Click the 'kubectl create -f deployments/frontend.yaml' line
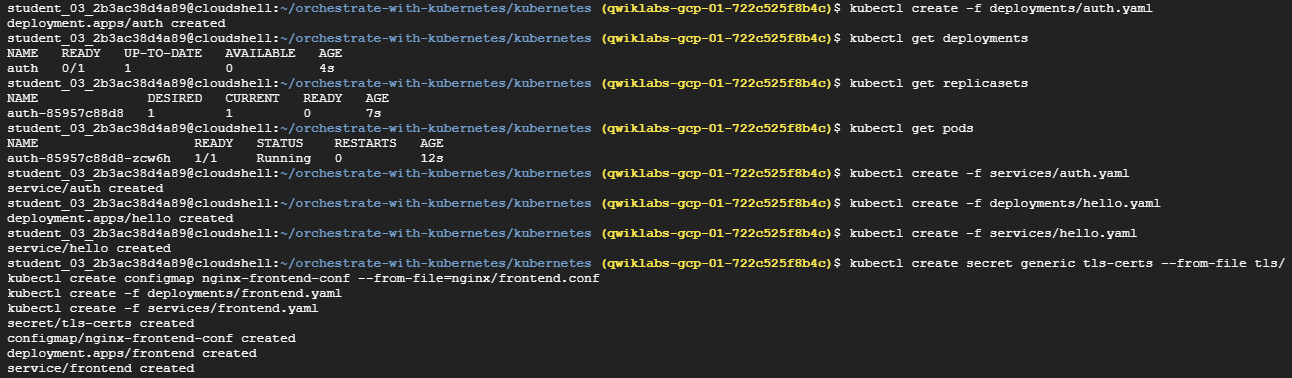Screen dimensions: 1292x378 point(174,294)
